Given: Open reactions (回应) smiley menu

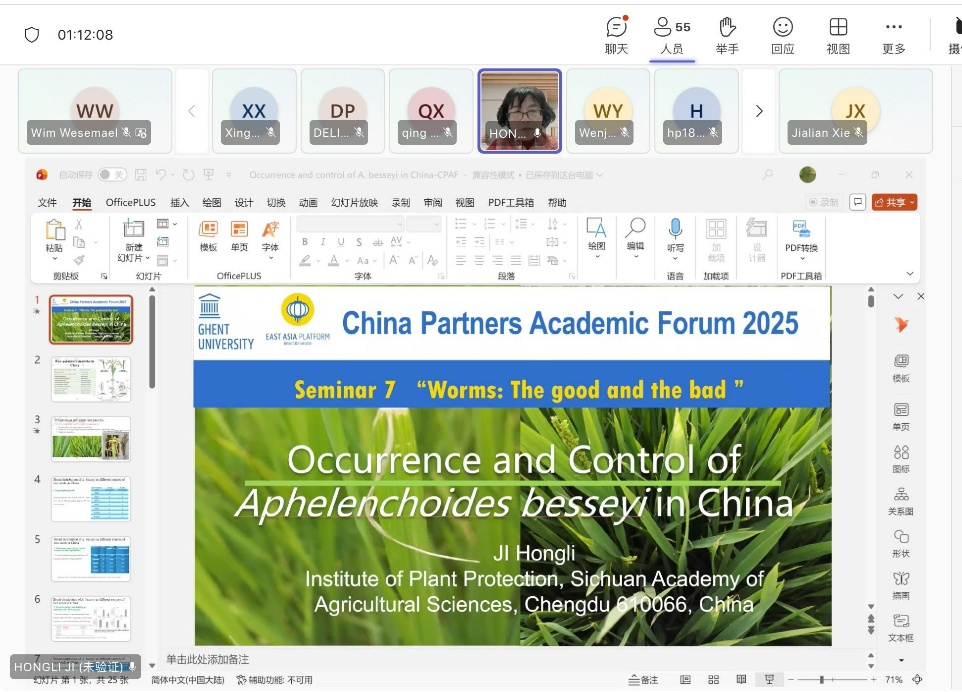Looking at the screenshot, I should 782,34.
